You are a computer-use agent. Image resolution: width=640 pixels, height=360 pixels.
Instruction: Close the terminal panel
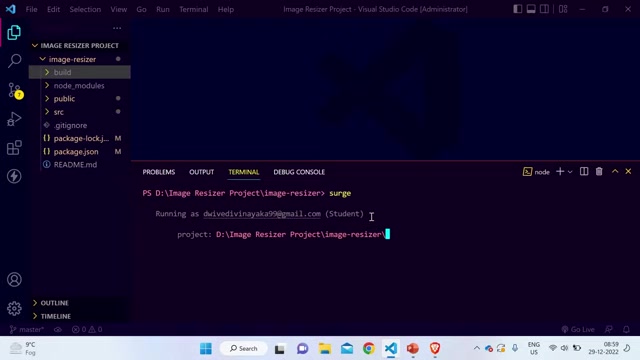628,172
